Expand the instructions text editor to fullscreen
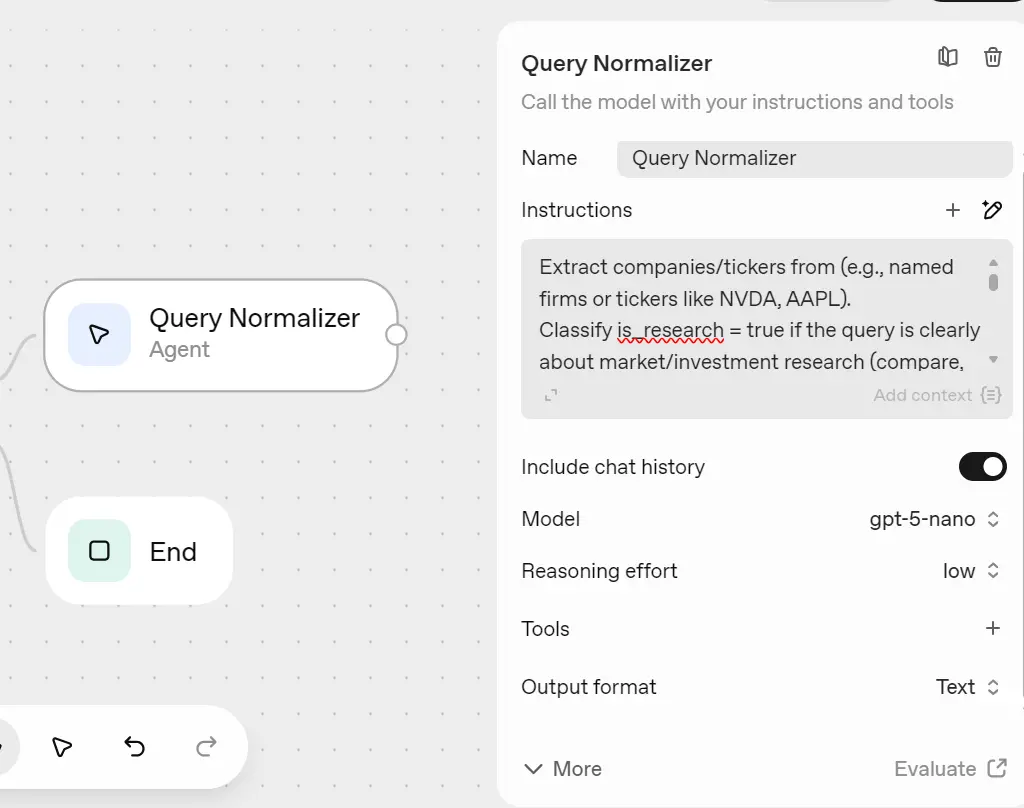This screenshot has width=1024, height=808. click(552, 395)
